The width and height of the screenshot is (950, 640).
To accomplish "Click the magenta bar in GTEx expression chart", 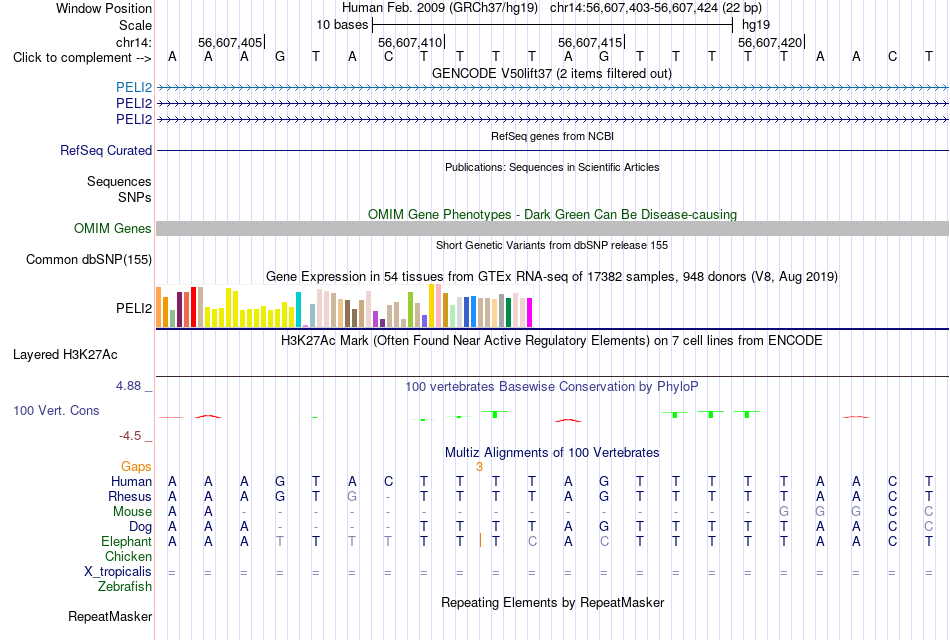I will click(530, 313).
